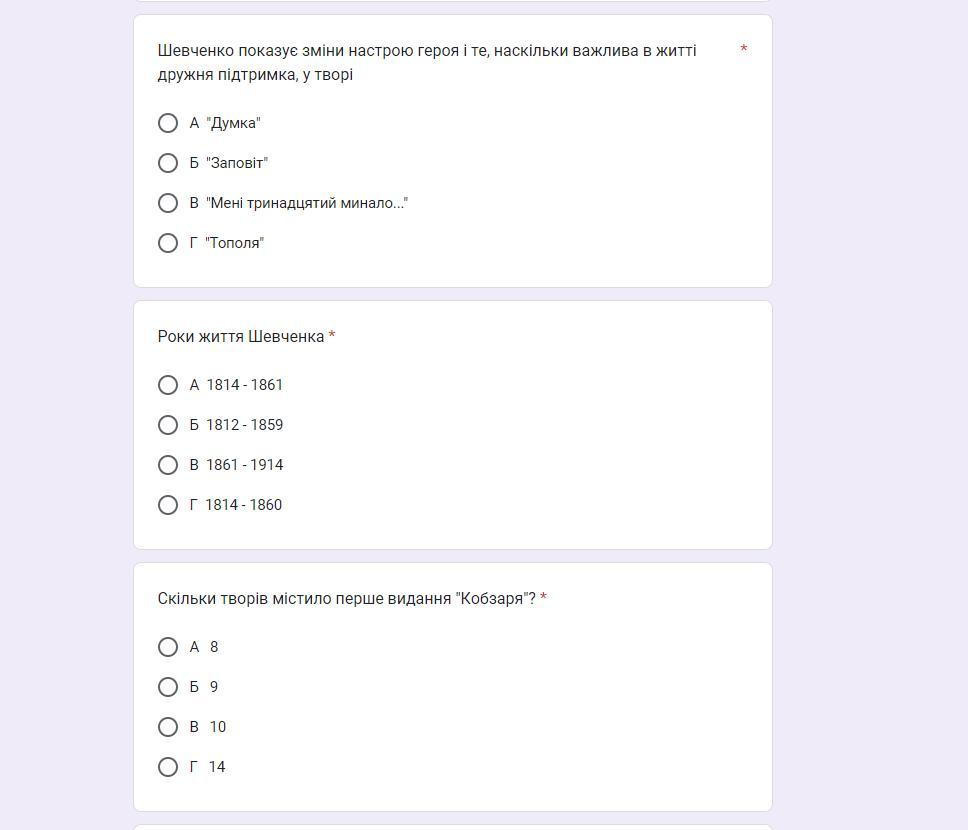Select years Б 1812 - 1859
This screenshot has height=830, width=968.
[168, 425]
